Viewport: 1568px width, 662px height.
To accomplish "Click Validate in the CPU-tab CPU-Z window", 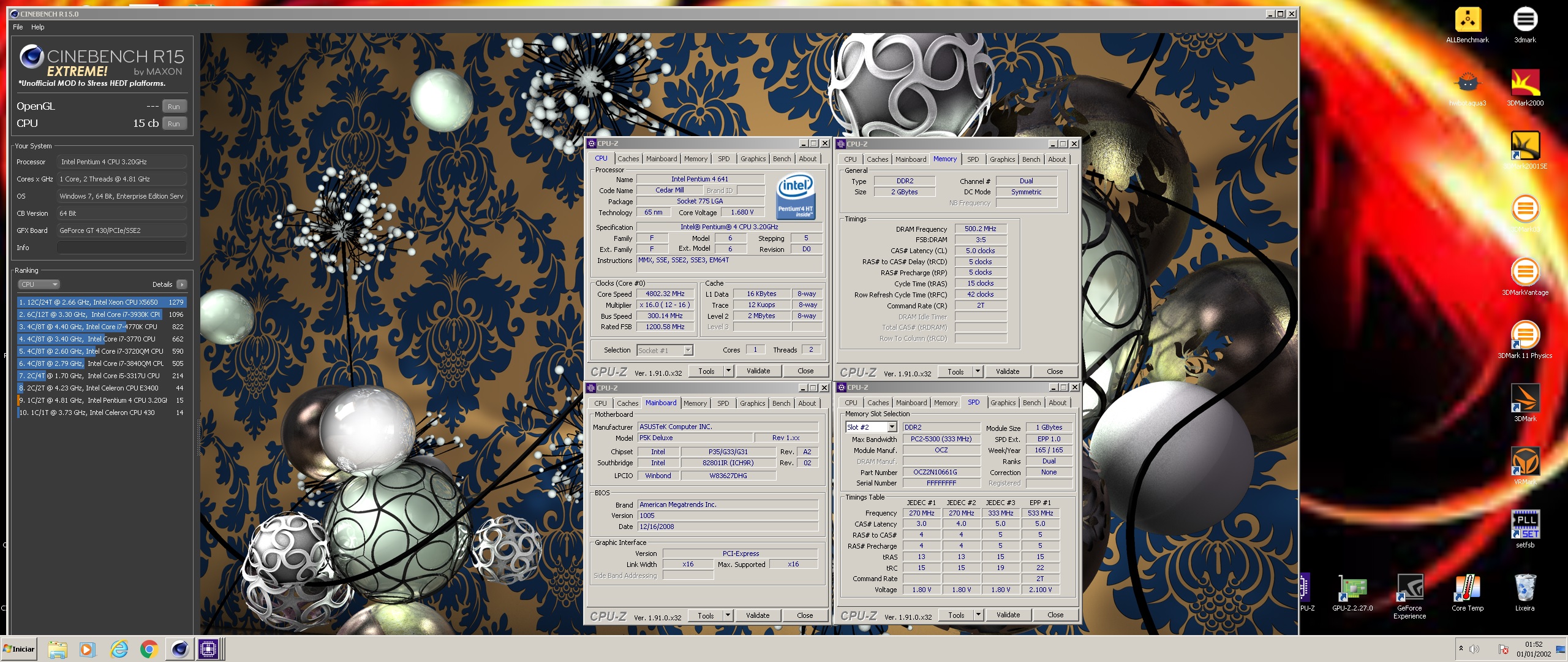I will (758, 371).
